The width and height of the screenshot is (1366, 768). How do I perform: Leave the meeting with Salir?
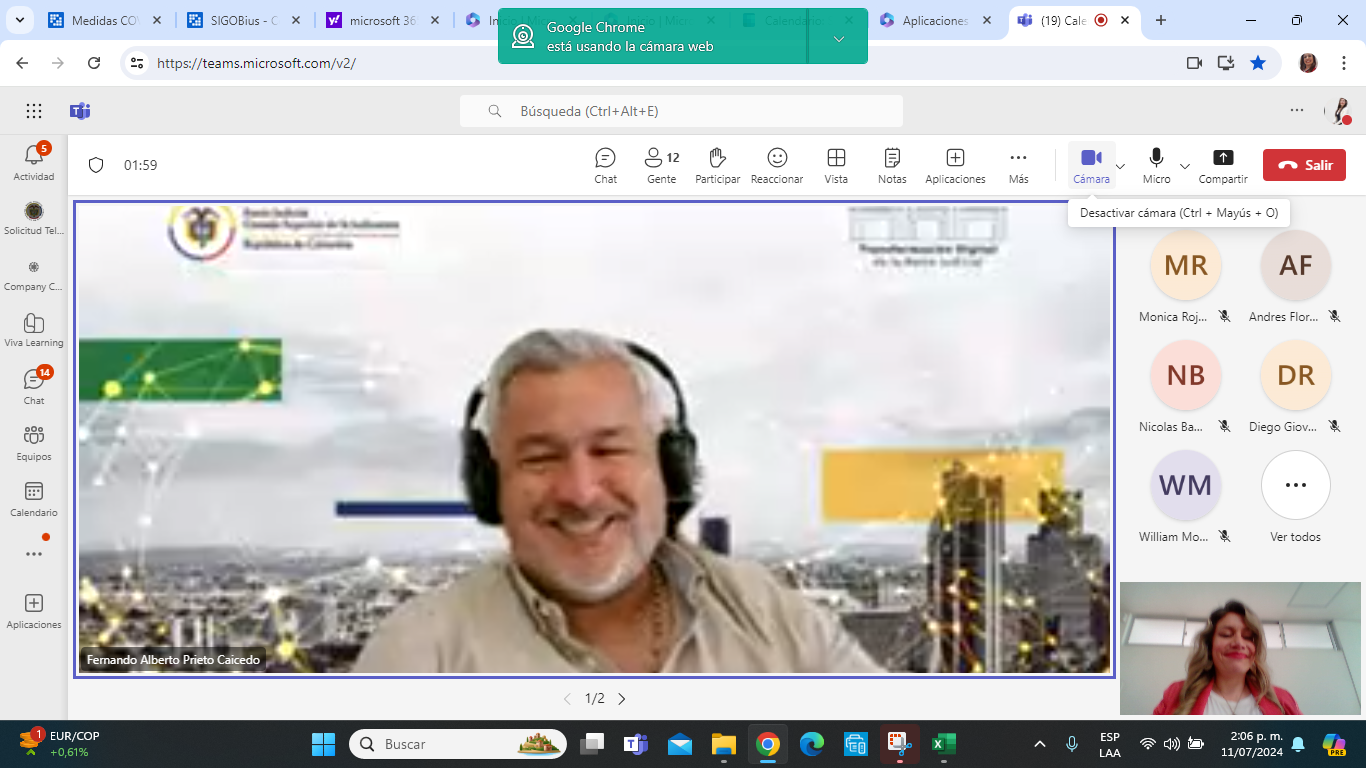coord(1304,165)
